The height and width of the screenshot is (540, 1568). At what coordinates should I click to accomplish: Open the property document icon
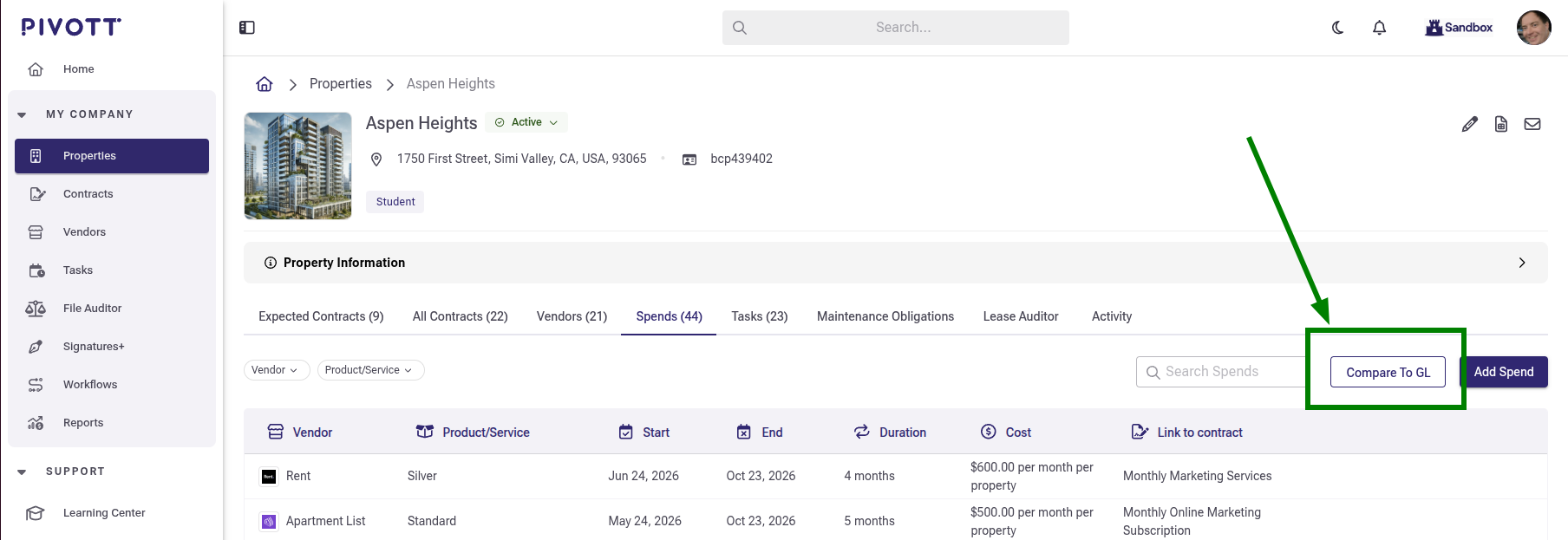[1501, 124]
